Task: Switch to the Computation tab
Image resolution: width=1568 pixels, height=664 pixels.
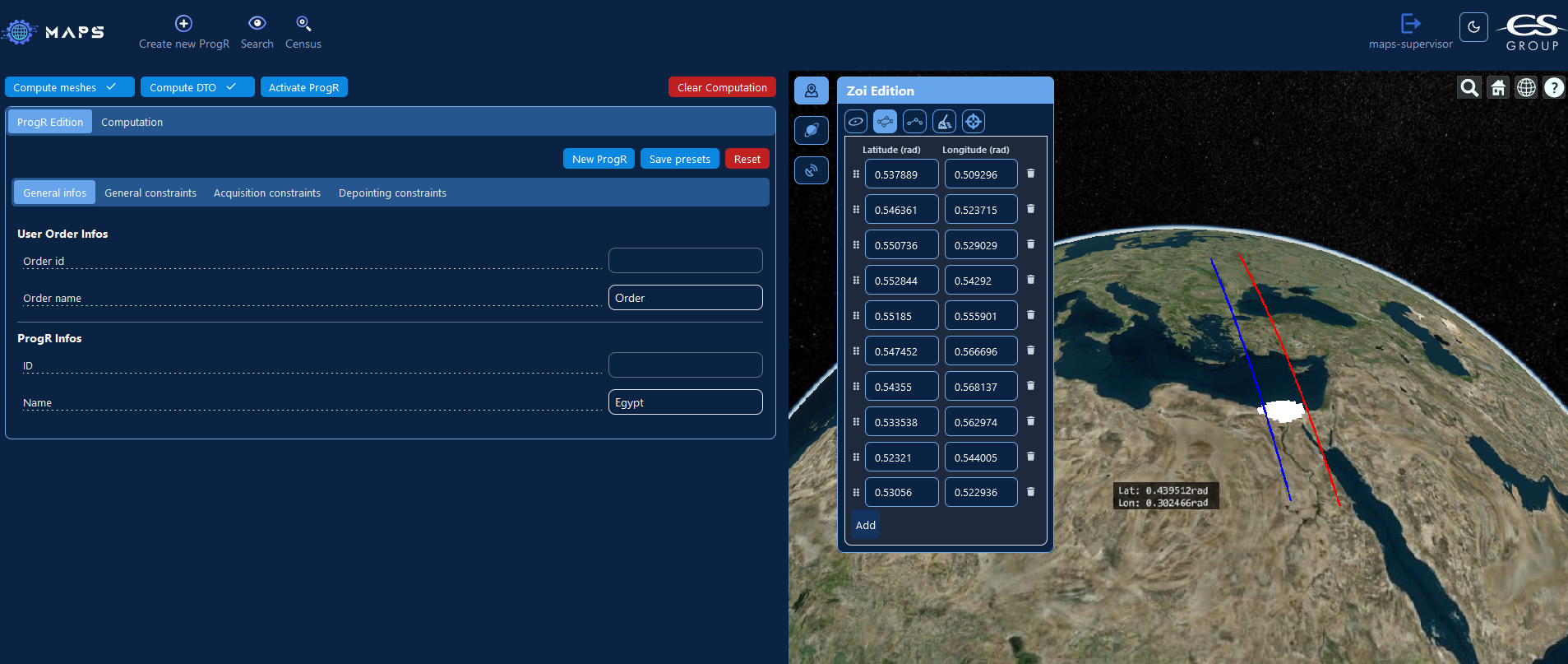Action: pos(132,122)
